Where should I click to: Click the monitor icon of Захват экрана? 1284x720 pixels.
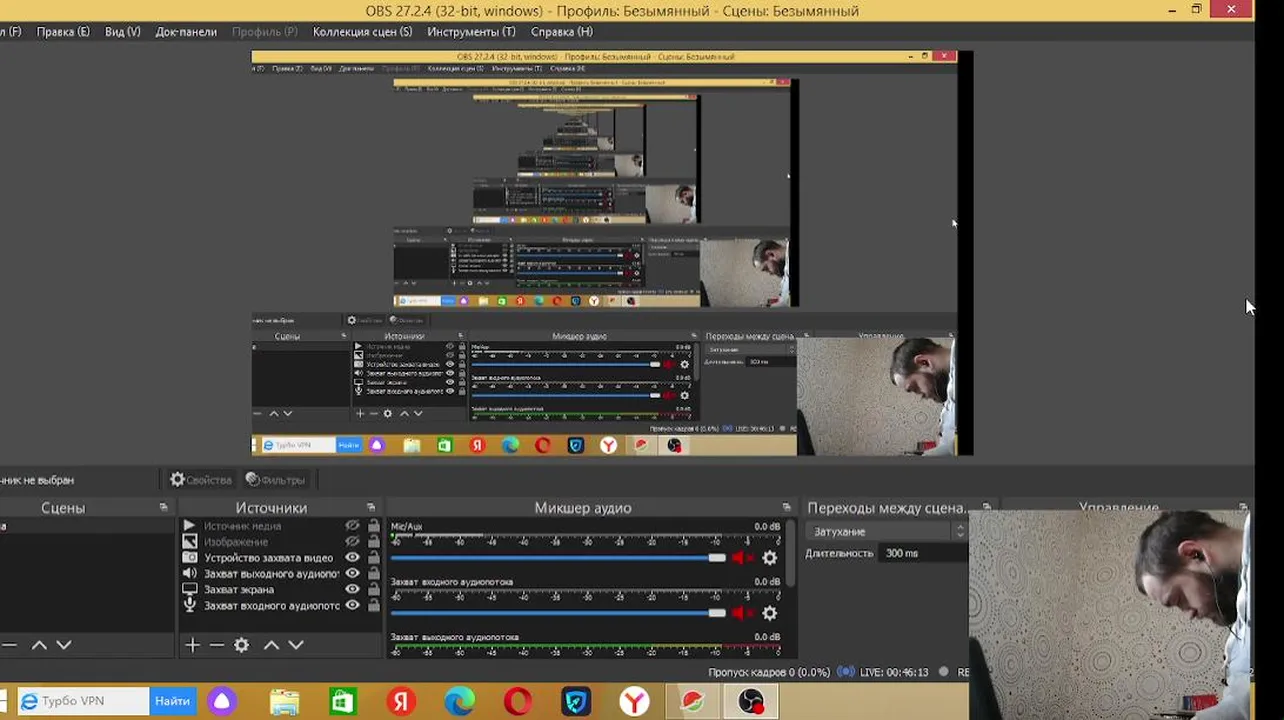click(x=189, y=590)
